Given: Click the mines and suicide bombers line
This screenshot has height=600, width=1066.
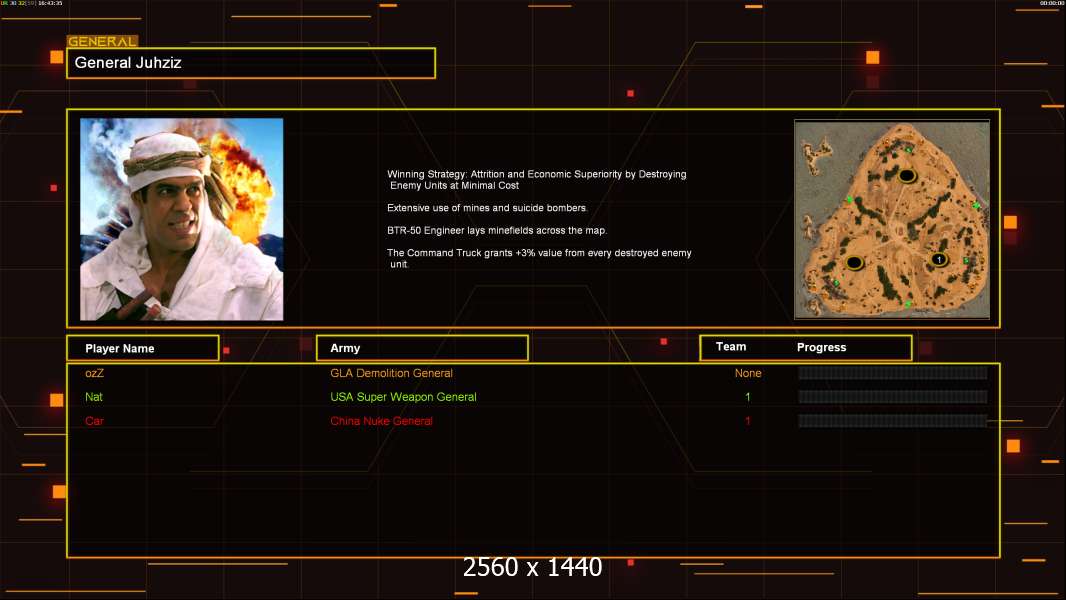Looking at the screenshot, I should coord(487,208).
